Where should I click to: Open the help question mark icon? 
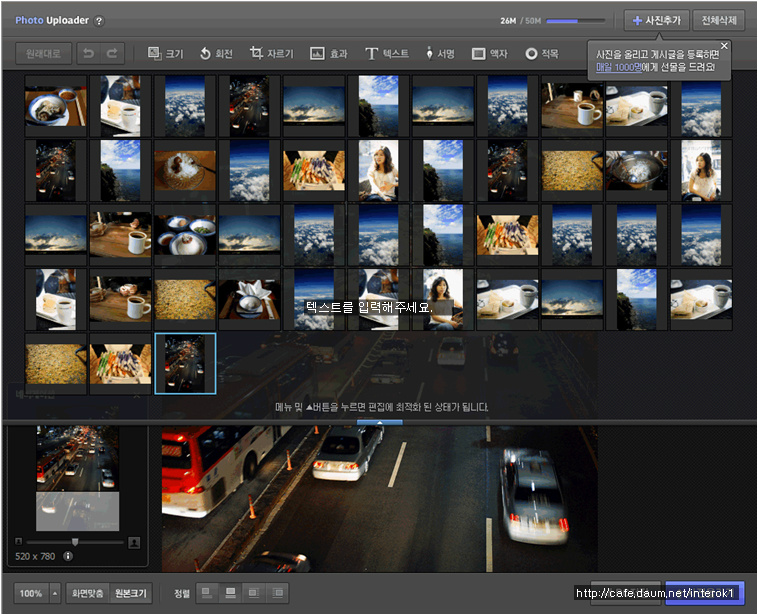coord(99,21)
